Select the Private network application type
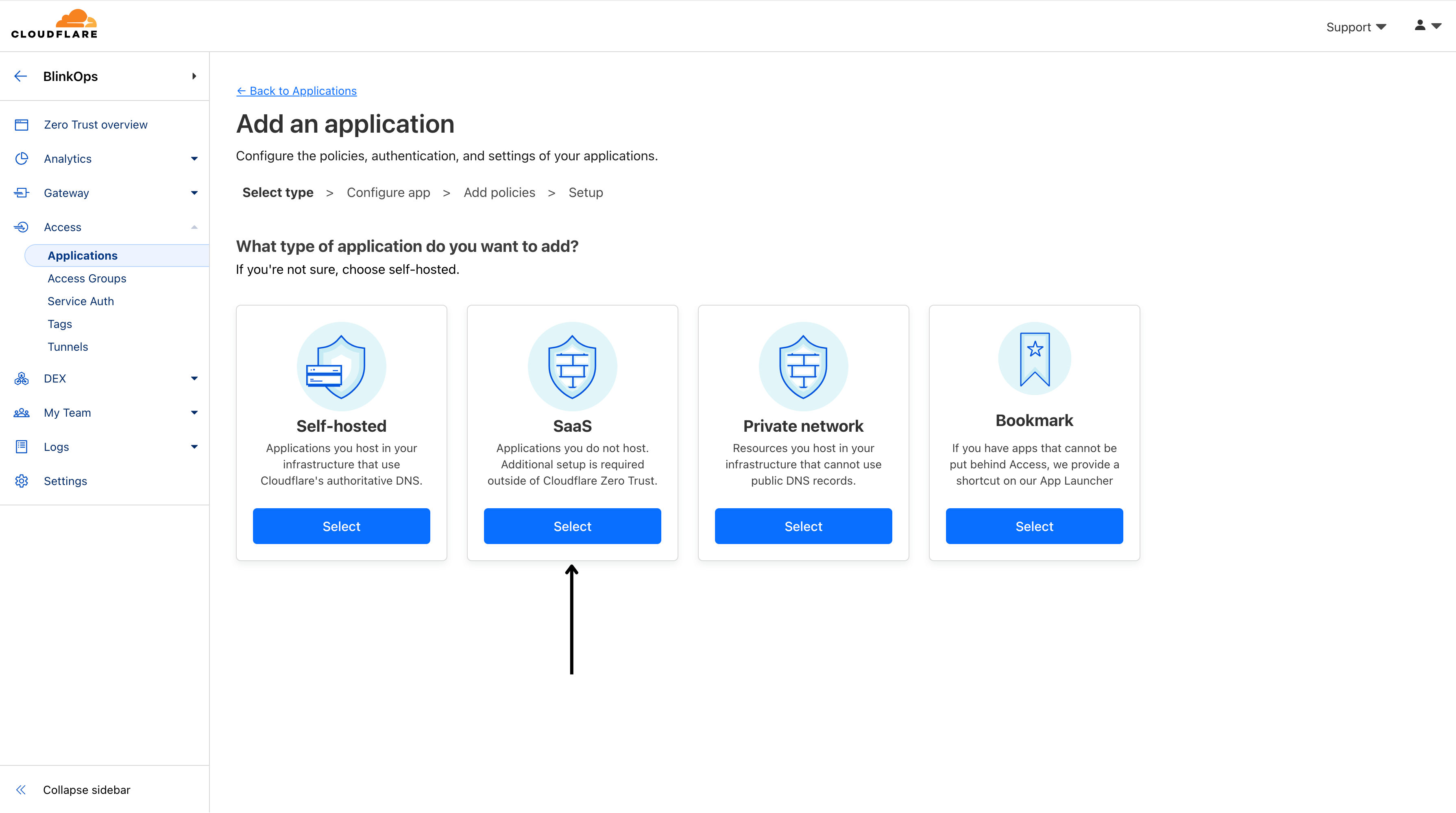Viewport: 1456px width, 813px height. [x=803, y=527]
